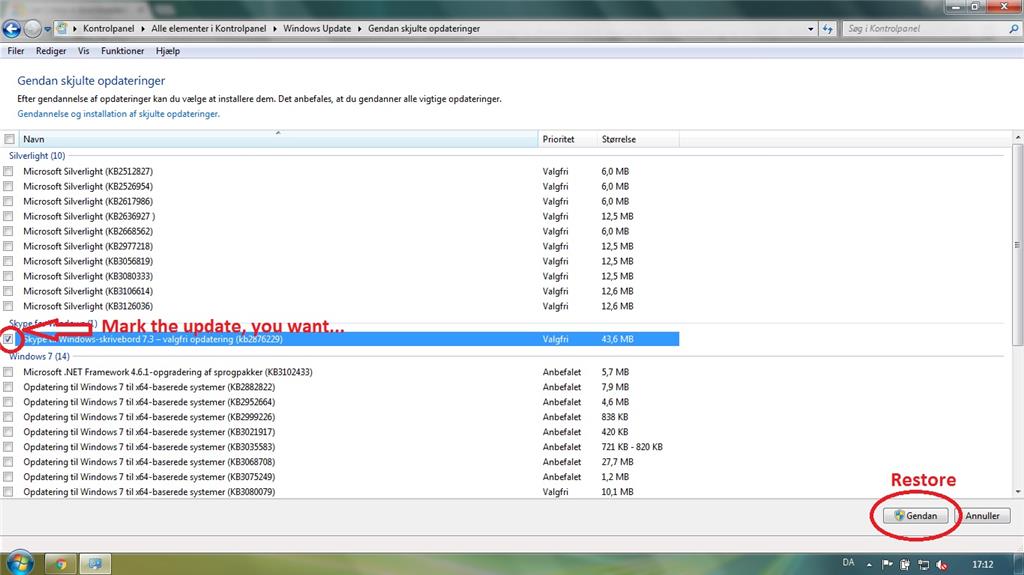Sort by Prioritet column header
Screen dimensions: 1024x575
pos(567,139)
